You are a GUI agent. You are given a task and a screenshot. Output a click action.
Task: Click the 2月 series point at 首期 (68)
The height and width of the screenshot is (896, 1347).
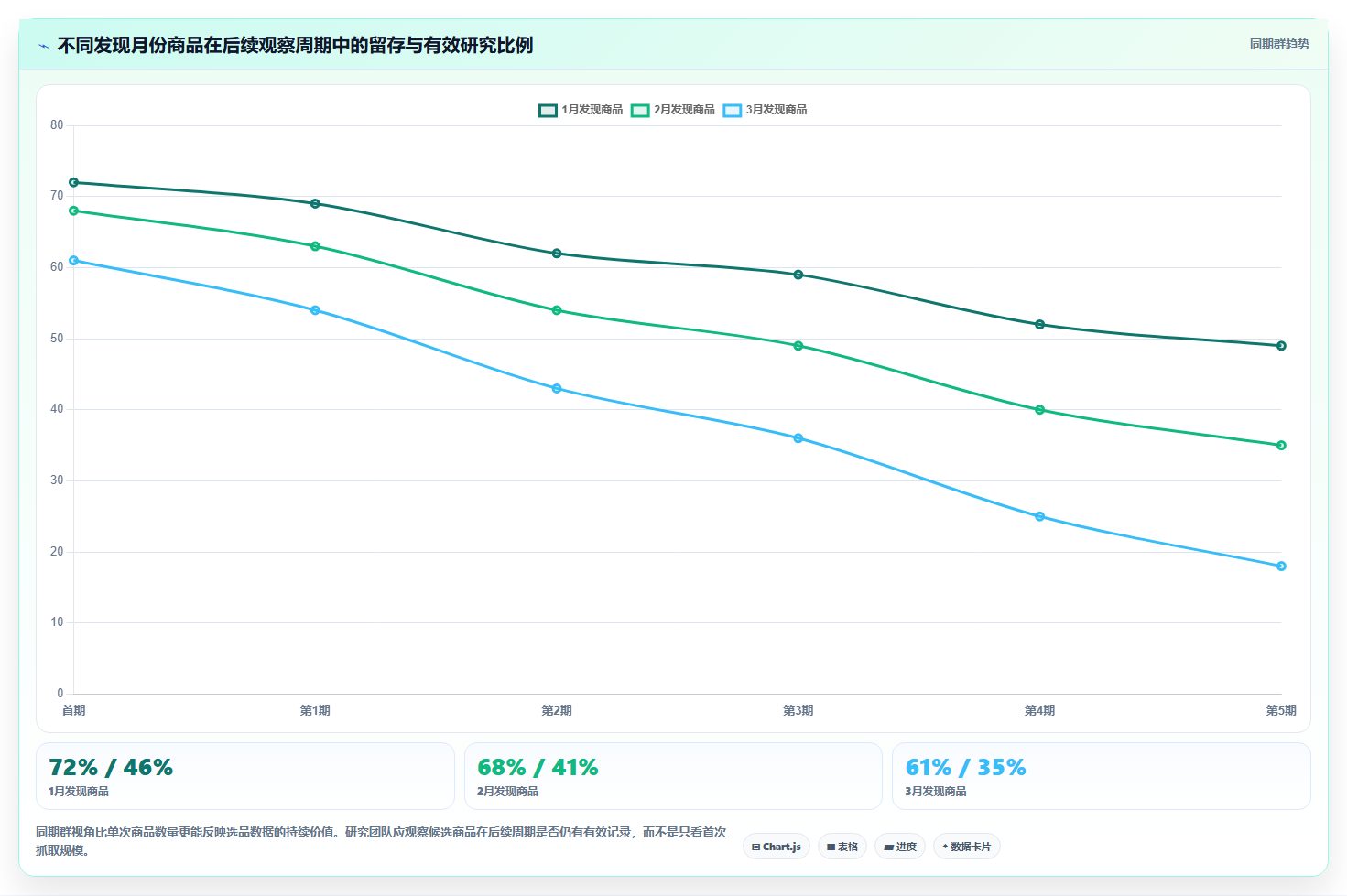click(x=74, y=211)
